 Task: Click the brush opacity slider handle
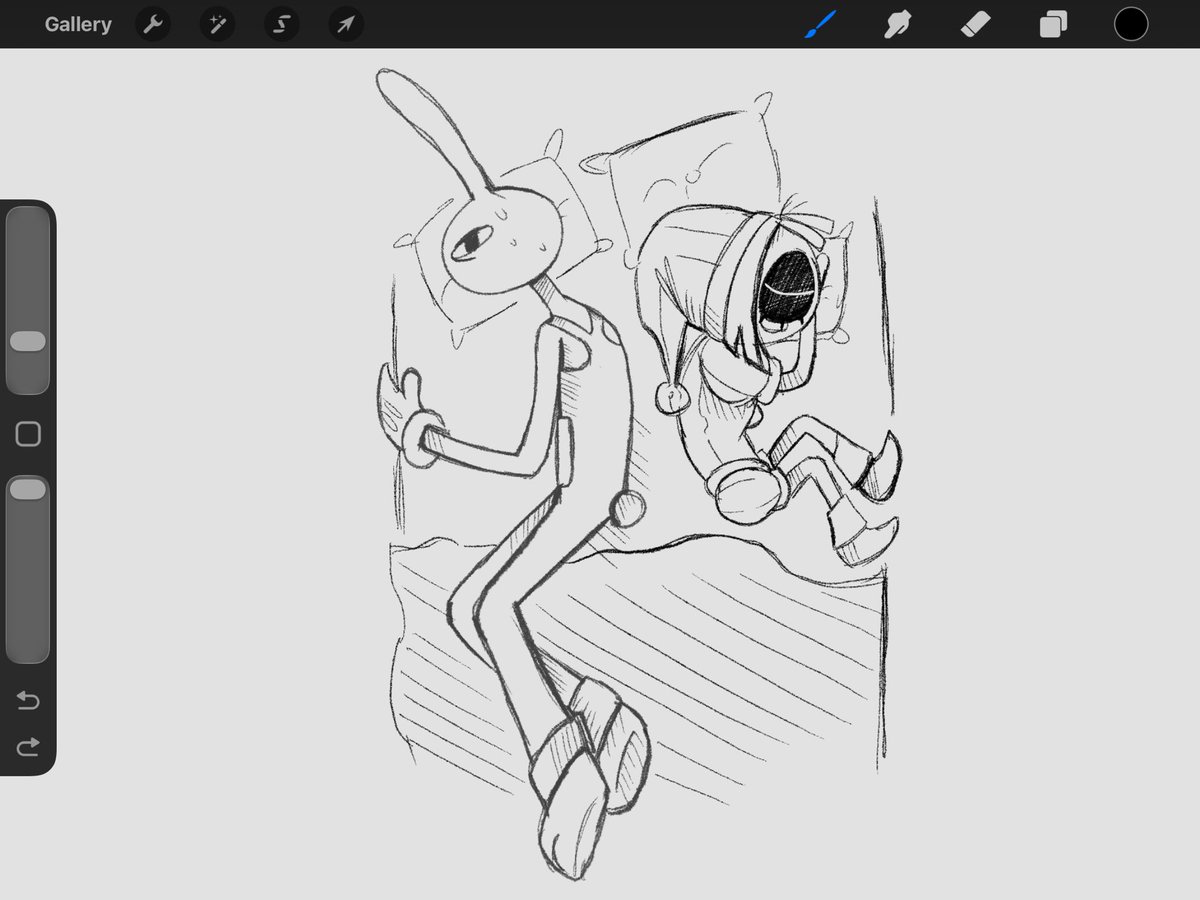pos(28,489)
